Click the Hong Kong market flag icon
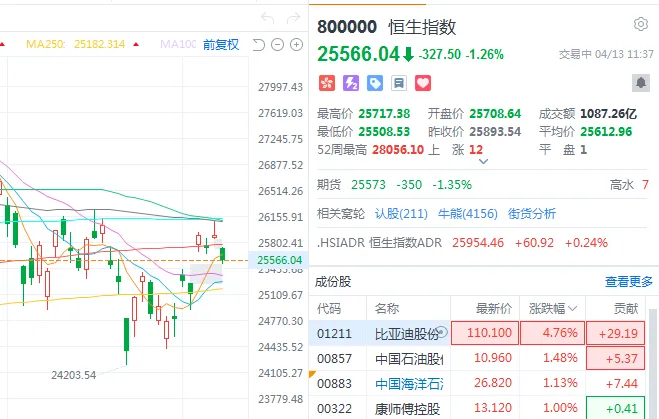Viewport: 659px width, 419px height. (x=327, y=83)
